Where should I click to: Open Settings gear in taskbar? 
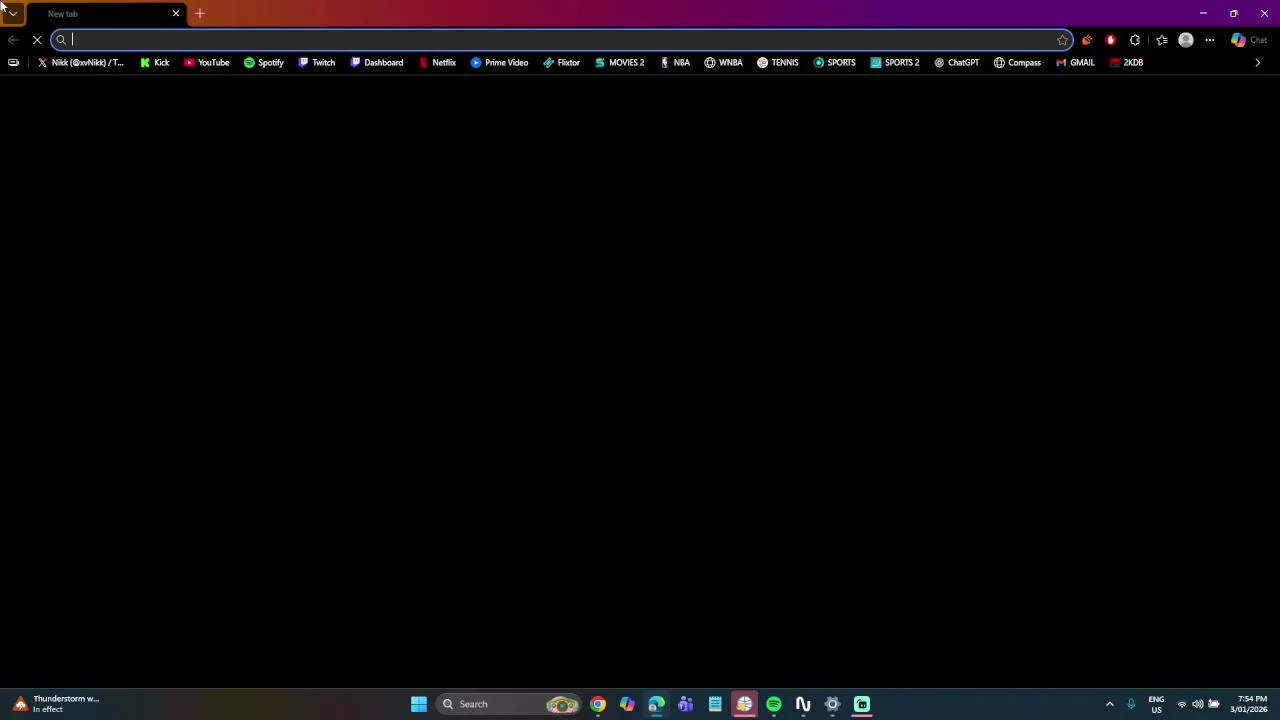[832, 704]
